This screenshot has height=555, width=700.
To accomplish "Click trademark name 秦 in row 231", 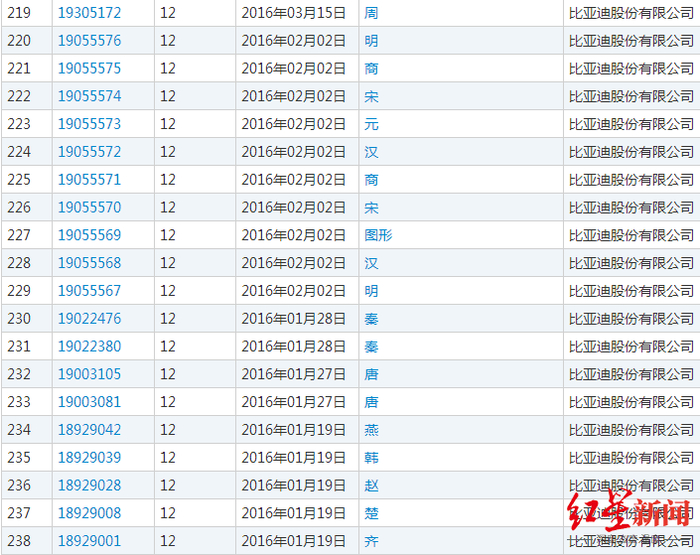I will click(371, 346).
